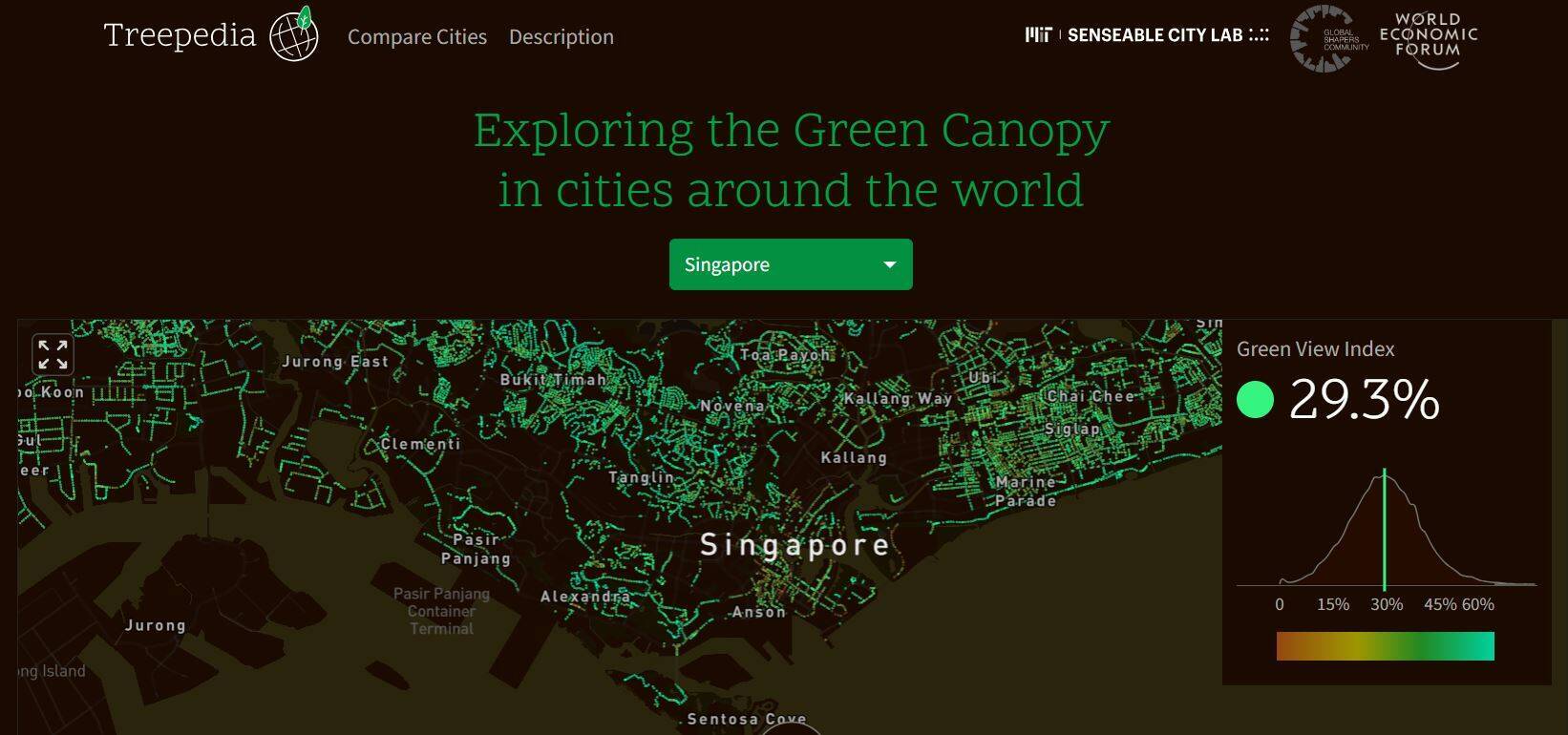Click the "Green View Index" panel heading
This screenshot has width=1568, height=735.
(x=1316, y=349)
